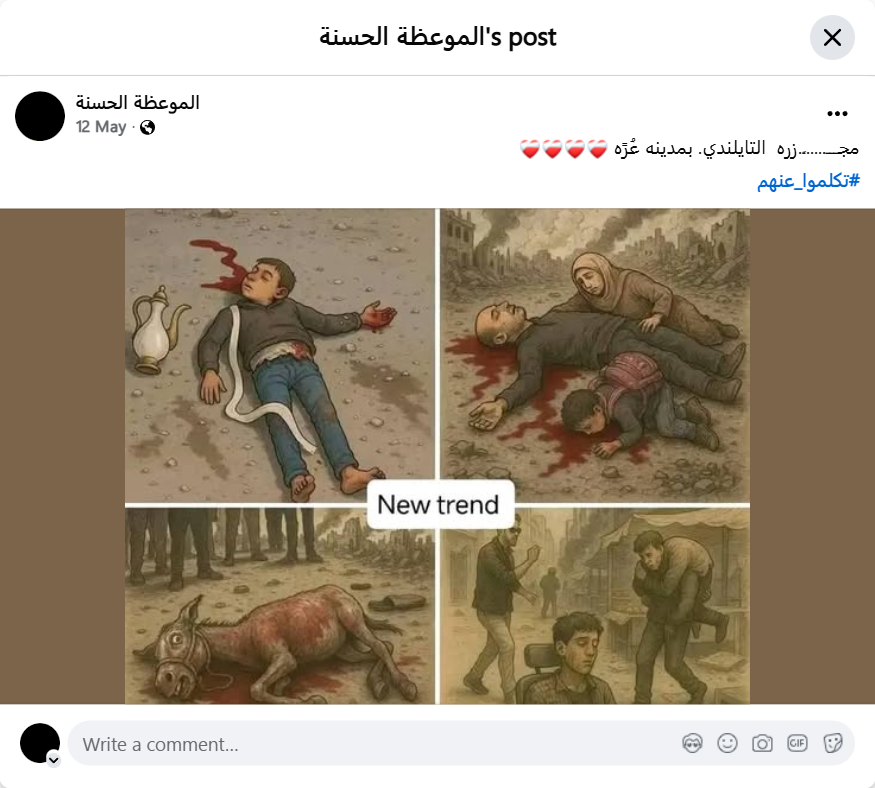This screenshot has height=788, width=875.
Task: Click the globe public audience icon
Action: [147, 128]
